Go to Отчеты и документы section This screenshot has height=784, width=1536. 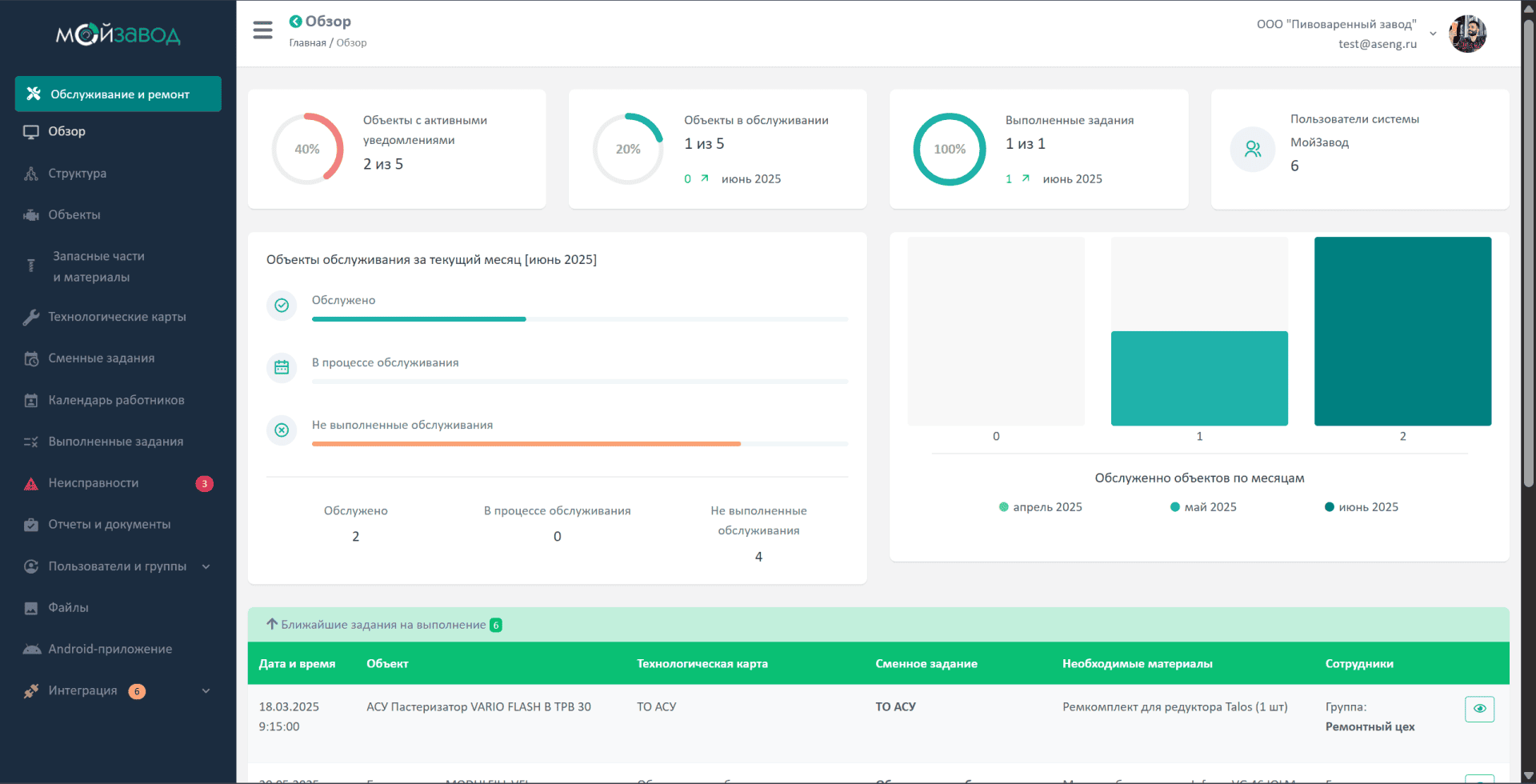pyautogui.click(x=110, y=525)
